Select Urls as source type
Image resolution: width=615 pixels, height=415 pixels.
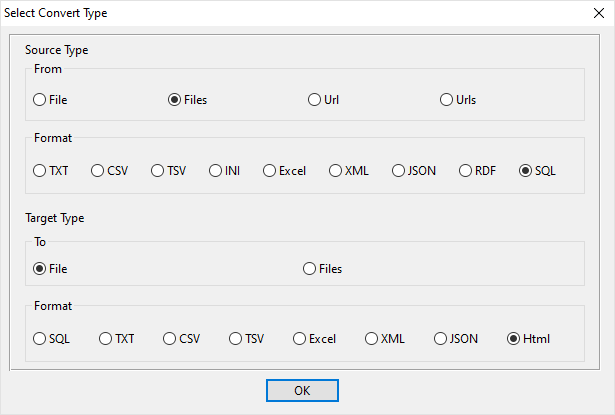[x=447, y=100]
